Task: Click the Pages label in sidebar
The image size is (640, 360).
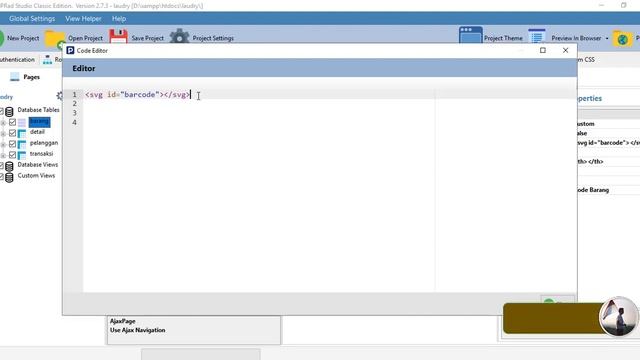Action: tap(31, 77)
